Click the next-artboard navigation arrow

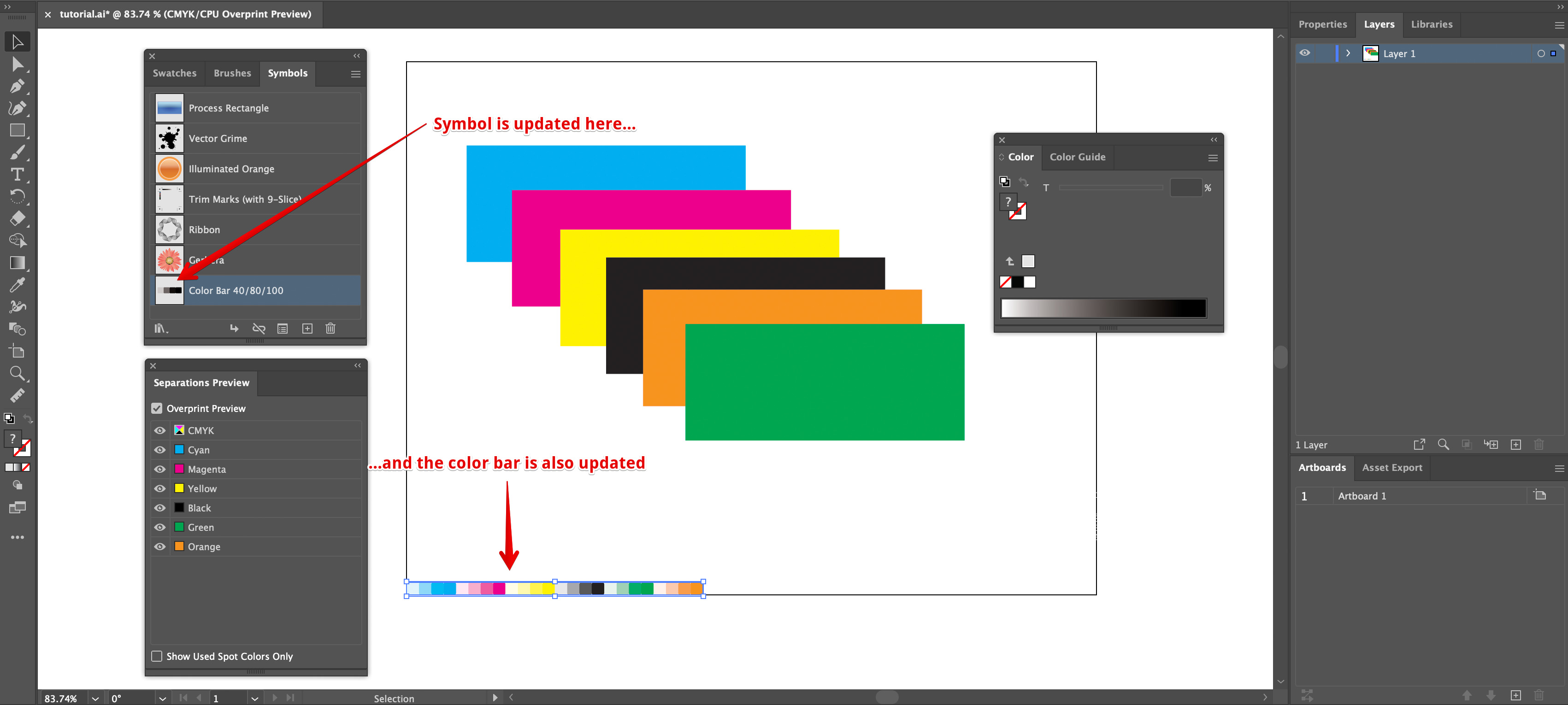pyautogui.click(x=275, y=698)
